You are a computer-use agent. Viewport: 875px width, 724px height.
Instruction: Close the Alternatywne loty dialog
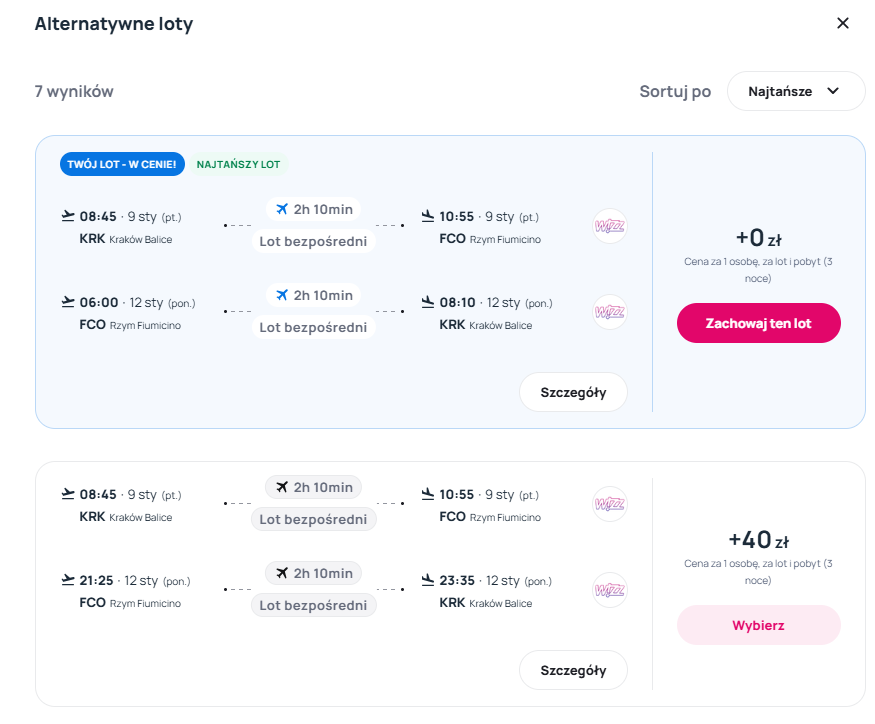tap(842, 23)
